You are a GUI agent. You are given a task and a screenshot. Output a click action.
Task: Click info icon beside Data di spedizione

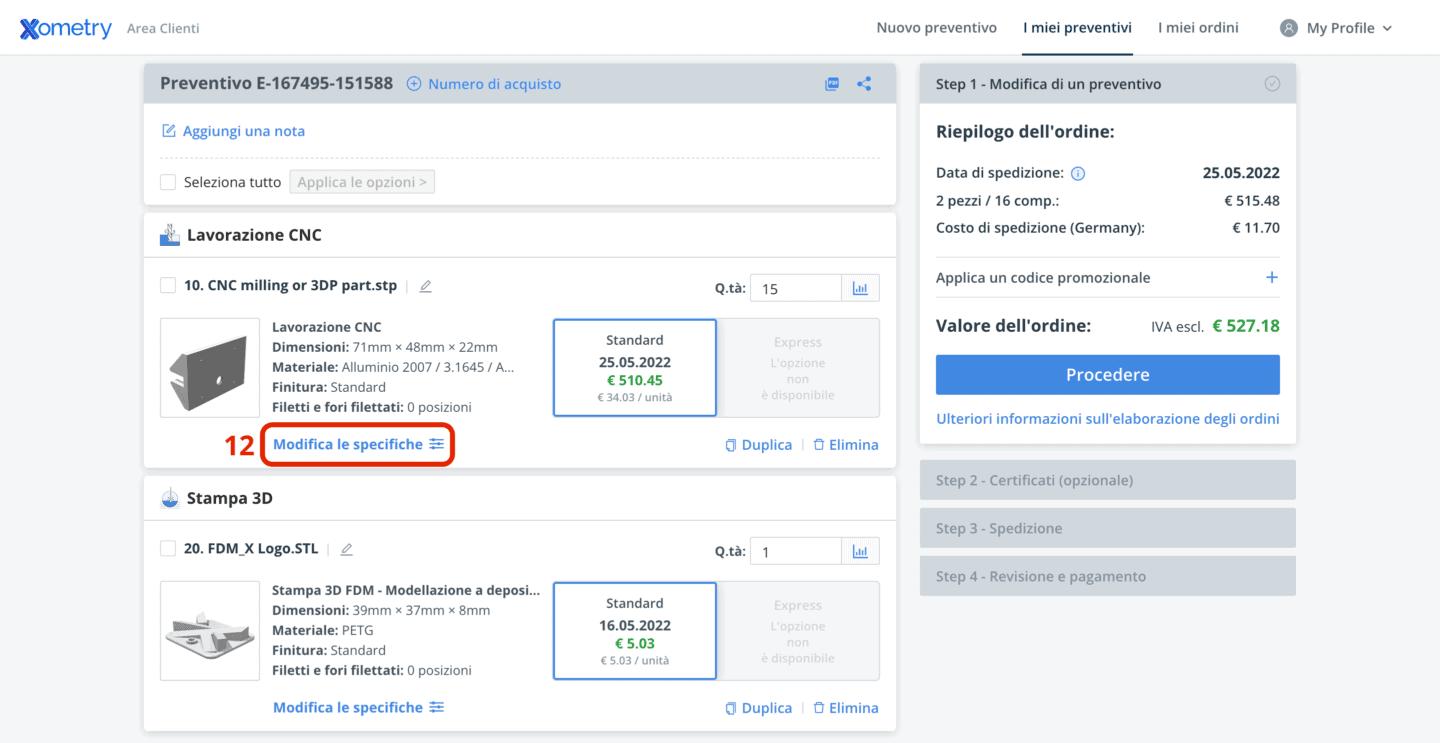coord(1078,173)
